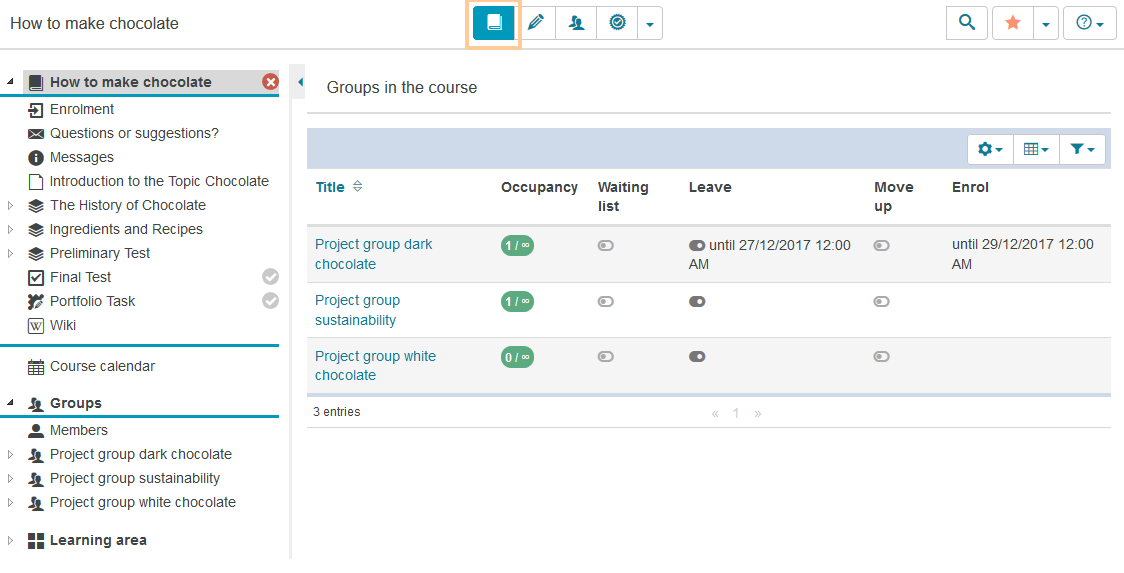Screen dimensions: 1124x573
Task: Open Course calendar in the sidebar
Action: tap(102, 366)
